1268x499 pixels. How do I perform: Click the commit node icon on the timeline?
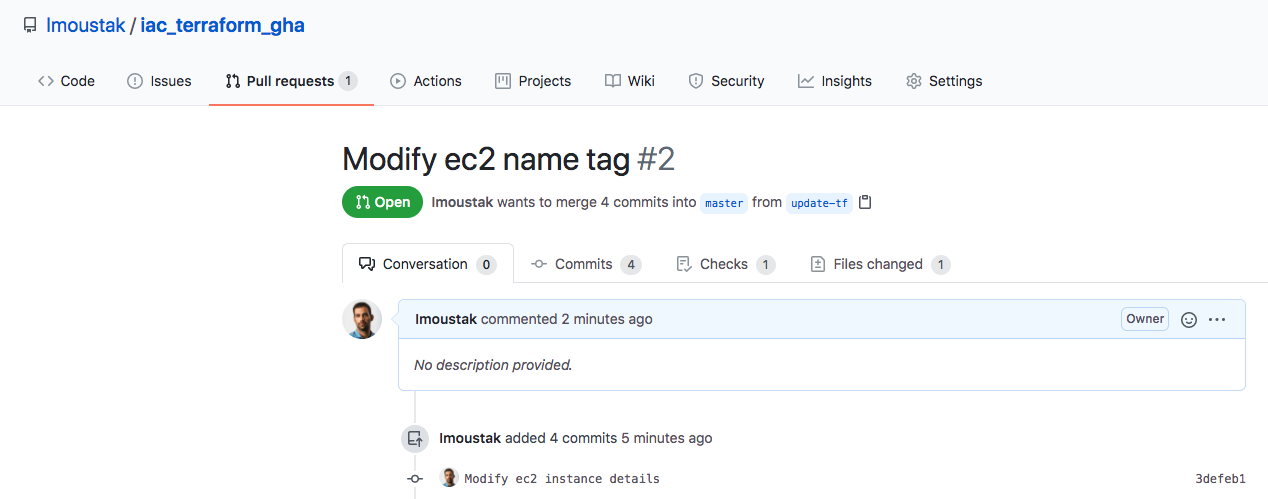coord(415,479)
